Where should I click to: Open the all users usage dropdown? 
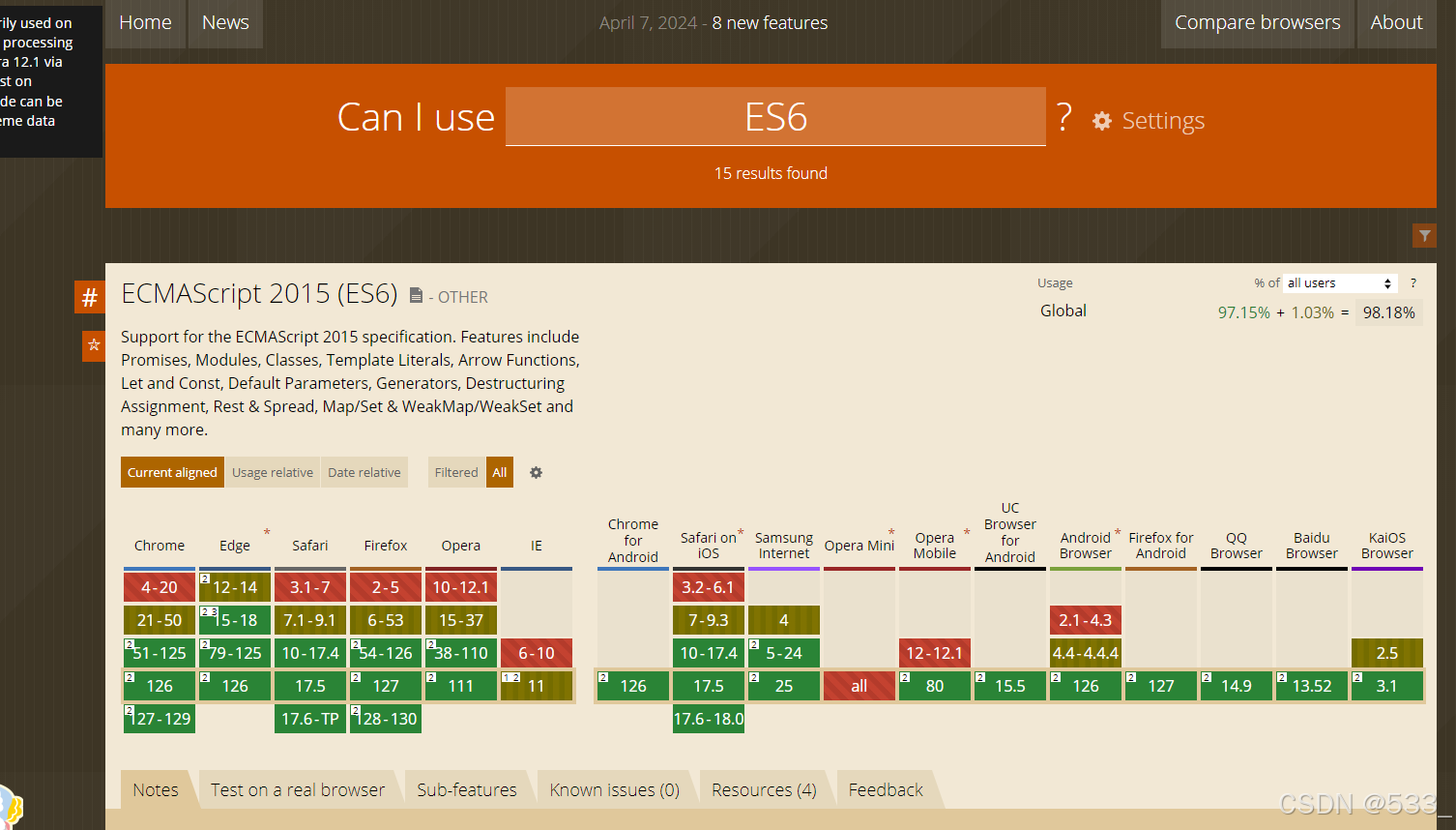[1339, 283]
